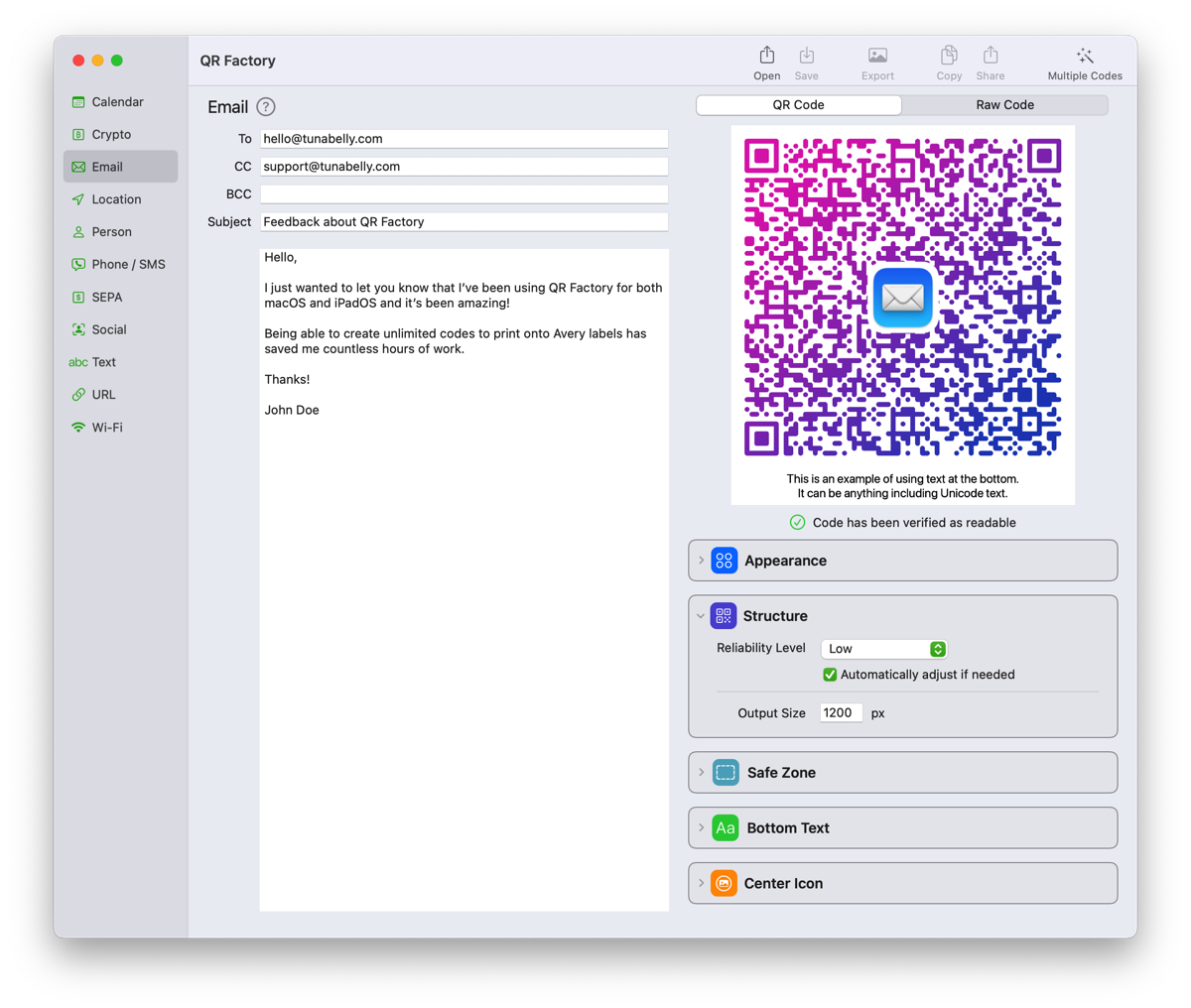Disable Automatically adjust if needed
Viewport: 1191px width, 1008px height.
830,675
